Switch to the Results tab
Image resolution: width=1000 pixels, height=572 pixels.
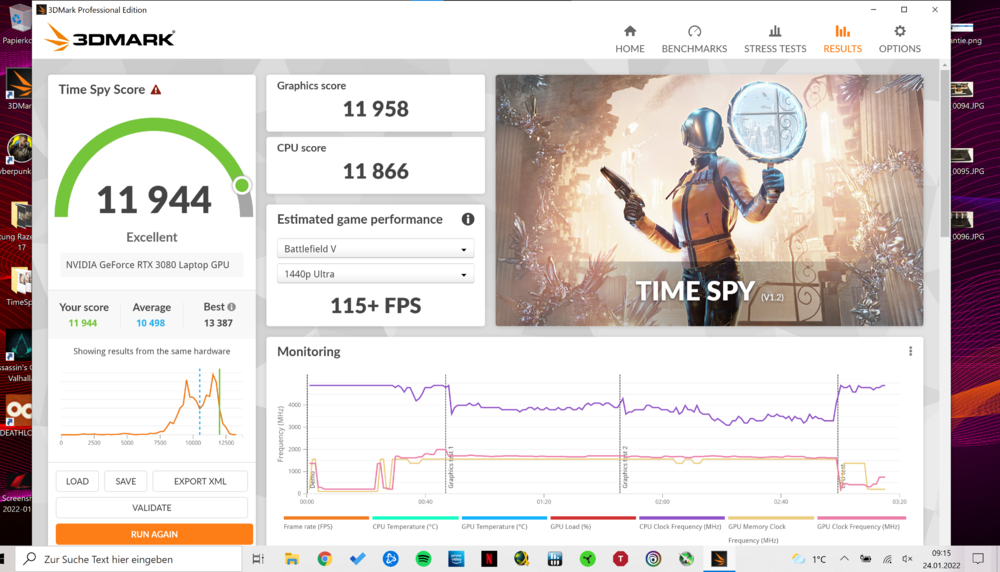[x=842, y=39]
